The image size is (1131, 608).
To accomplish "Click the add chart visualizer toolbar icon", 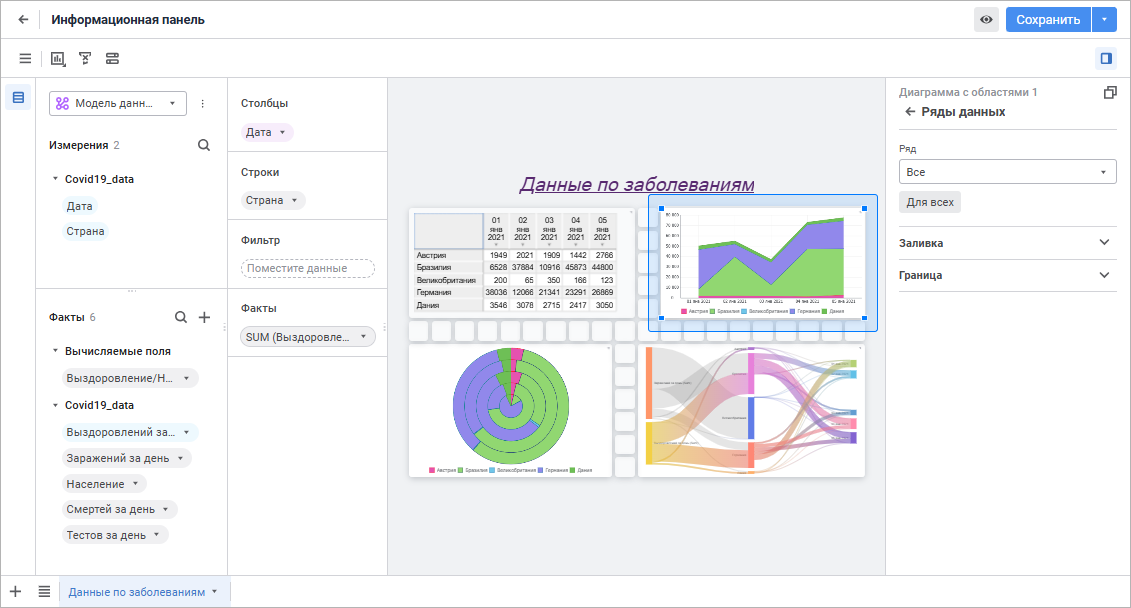I will (58, 58).
